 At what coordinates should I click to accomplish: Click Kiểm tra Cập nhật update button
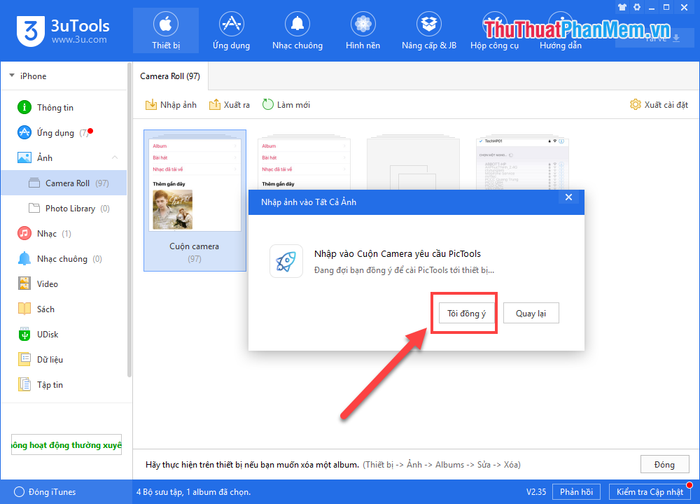pos(650,492)
